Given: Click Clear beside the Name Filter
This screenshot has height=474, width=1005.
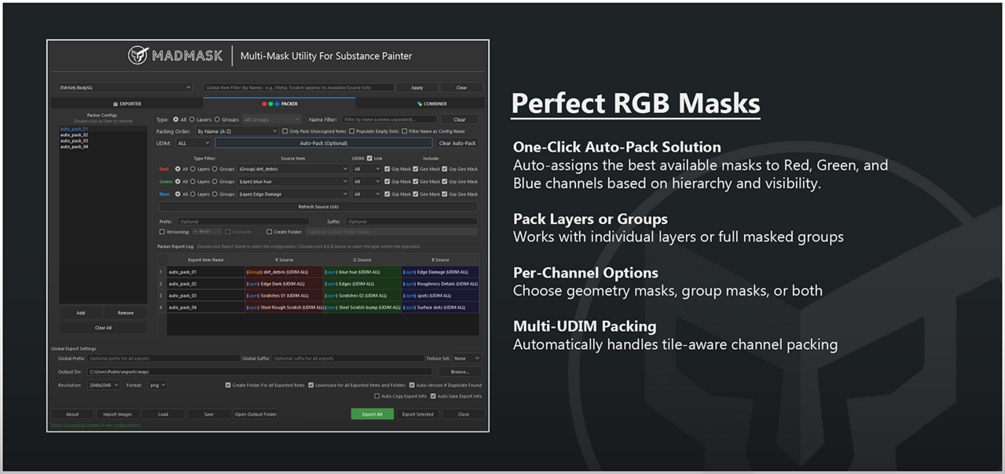Looking at the screenshot, I should click(x=459, y=119).
